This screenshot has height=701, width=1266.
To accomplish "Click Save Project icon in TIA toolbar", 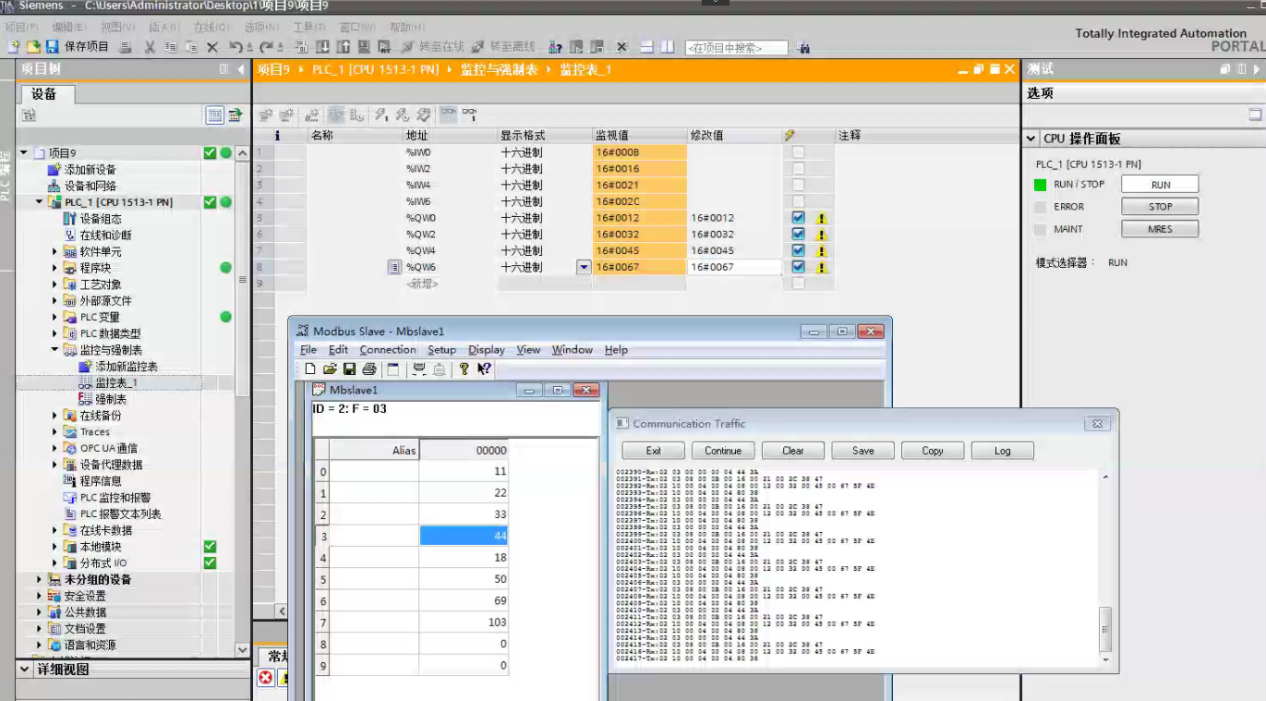I will pos(50,47).
